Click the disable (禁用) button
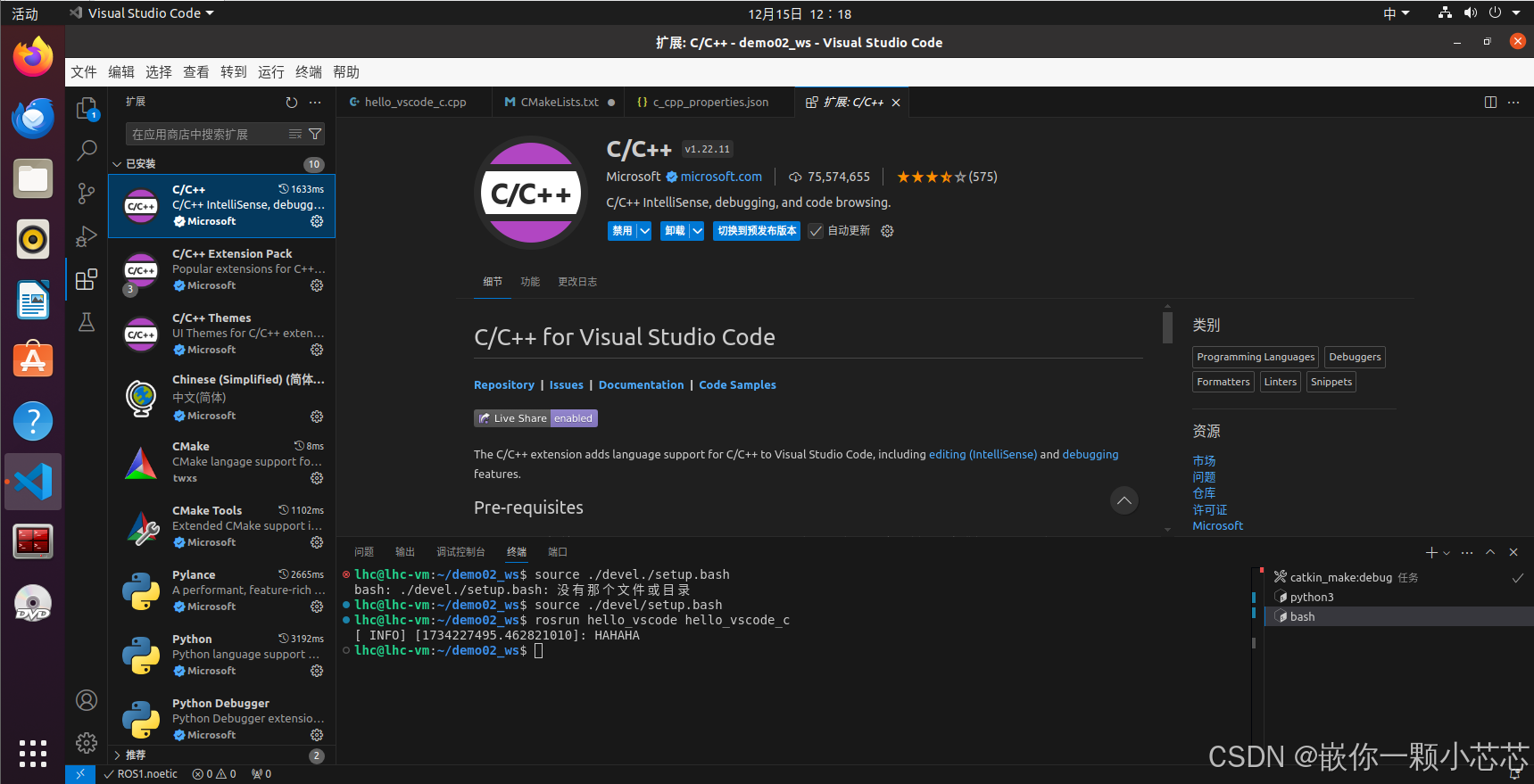The image size is (1534, 784). [622, 231]
